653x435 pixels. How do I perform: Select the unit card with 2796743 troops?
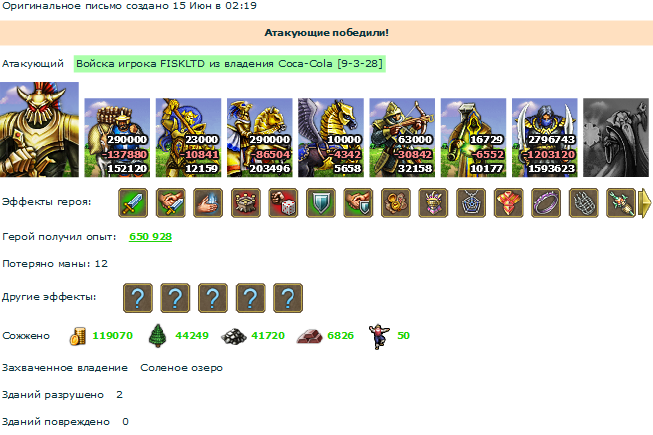545,138
